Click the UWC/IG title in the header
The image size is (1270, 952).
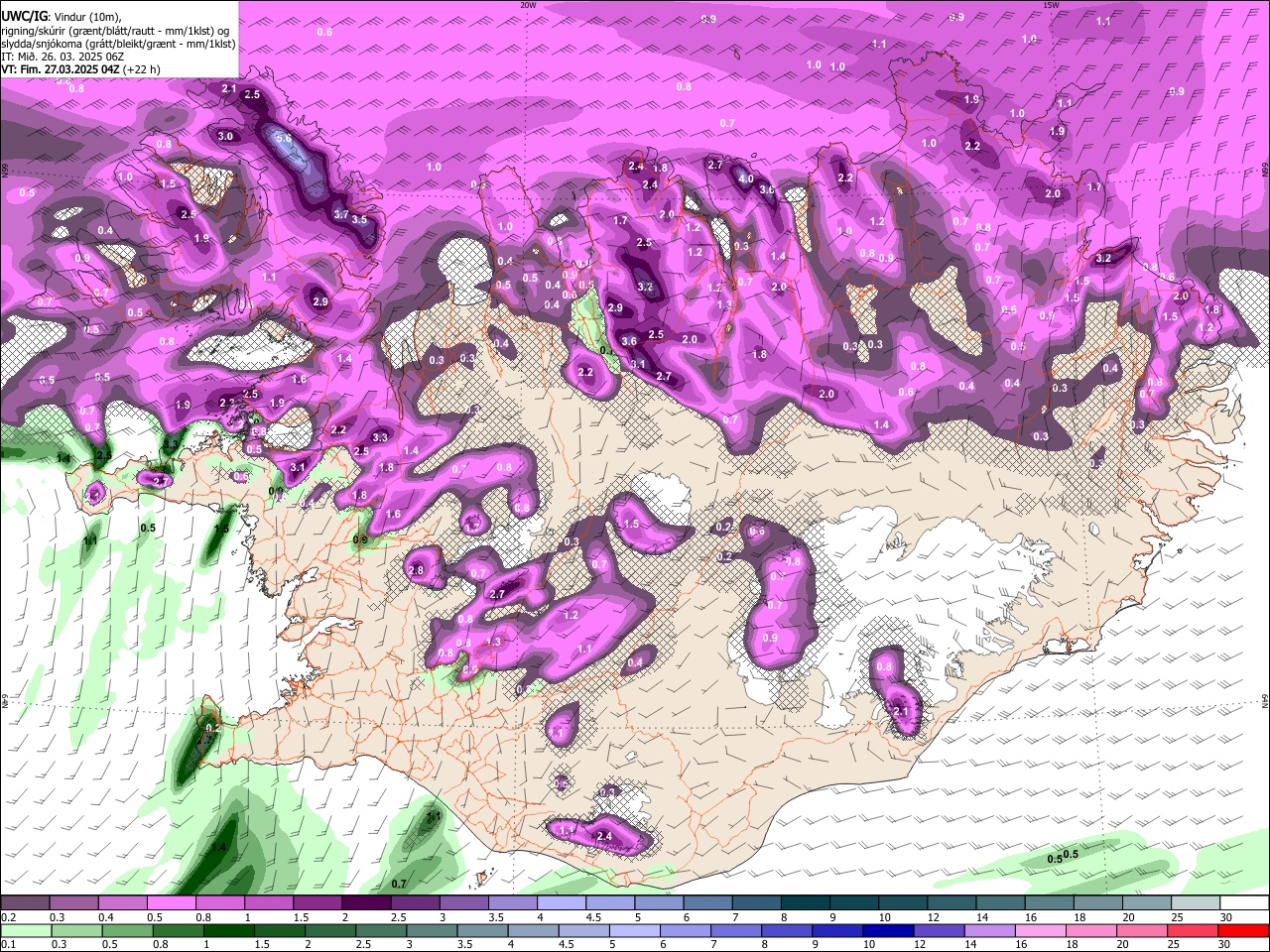click(24, 16)
